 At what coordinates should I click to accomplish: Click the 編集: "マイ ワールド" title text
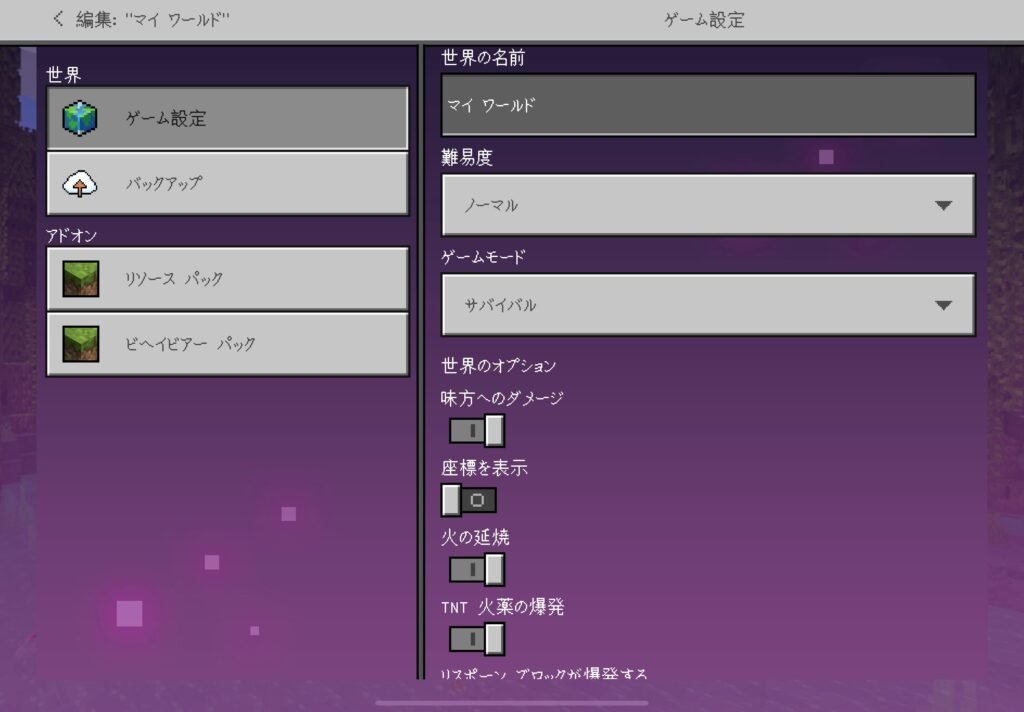click(x=153, y=20)
